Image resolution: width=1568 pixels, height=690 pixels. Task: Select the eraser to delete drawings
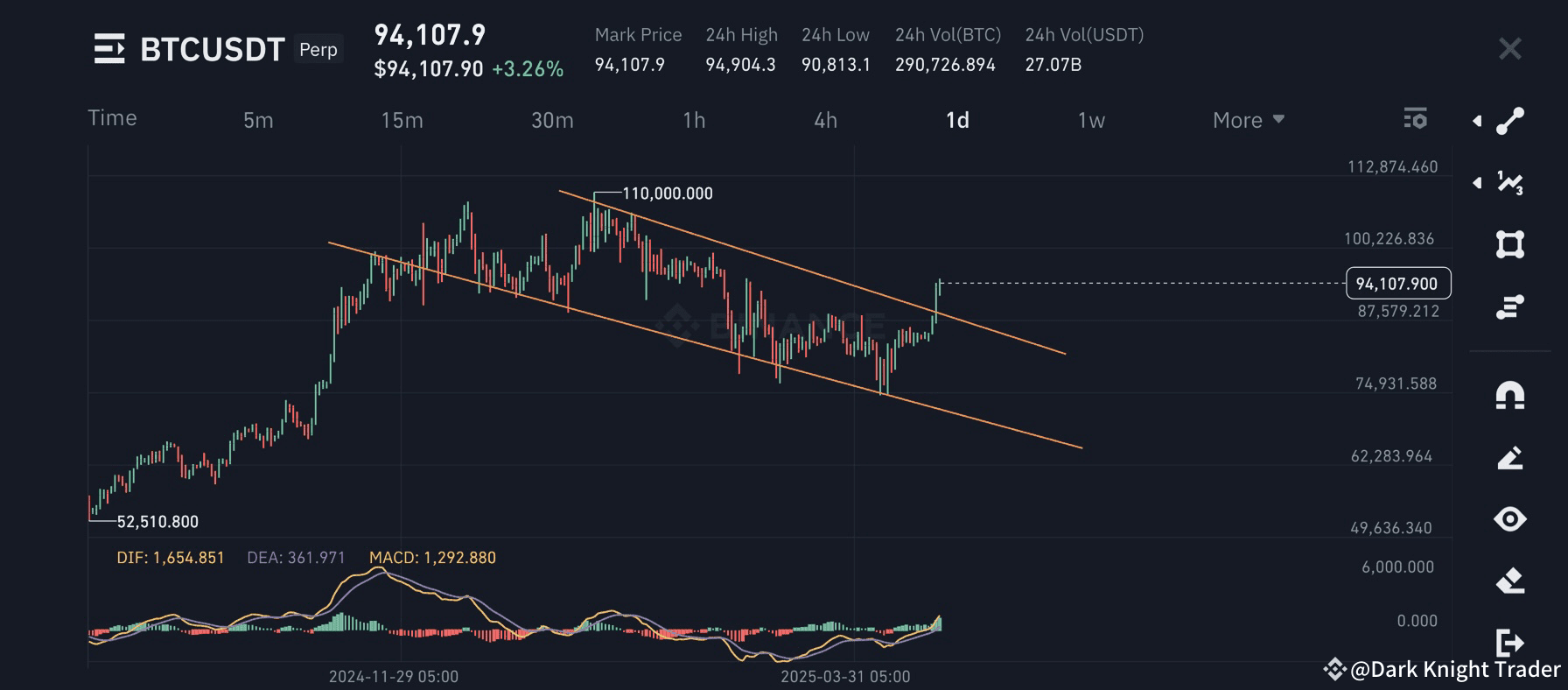1510,581
